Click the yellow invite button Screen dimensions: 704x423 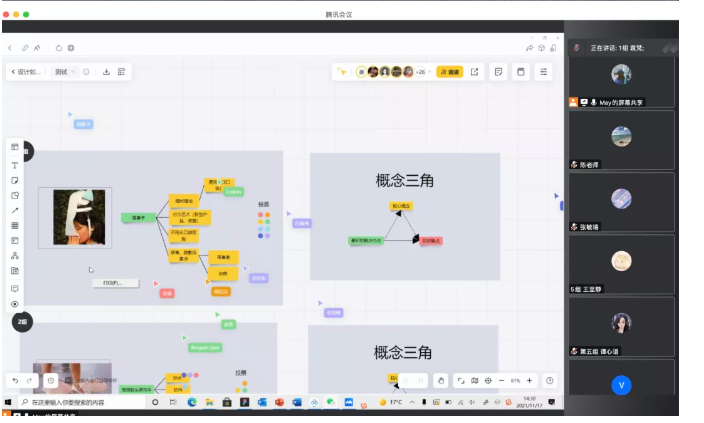click(x=450, y=72)
